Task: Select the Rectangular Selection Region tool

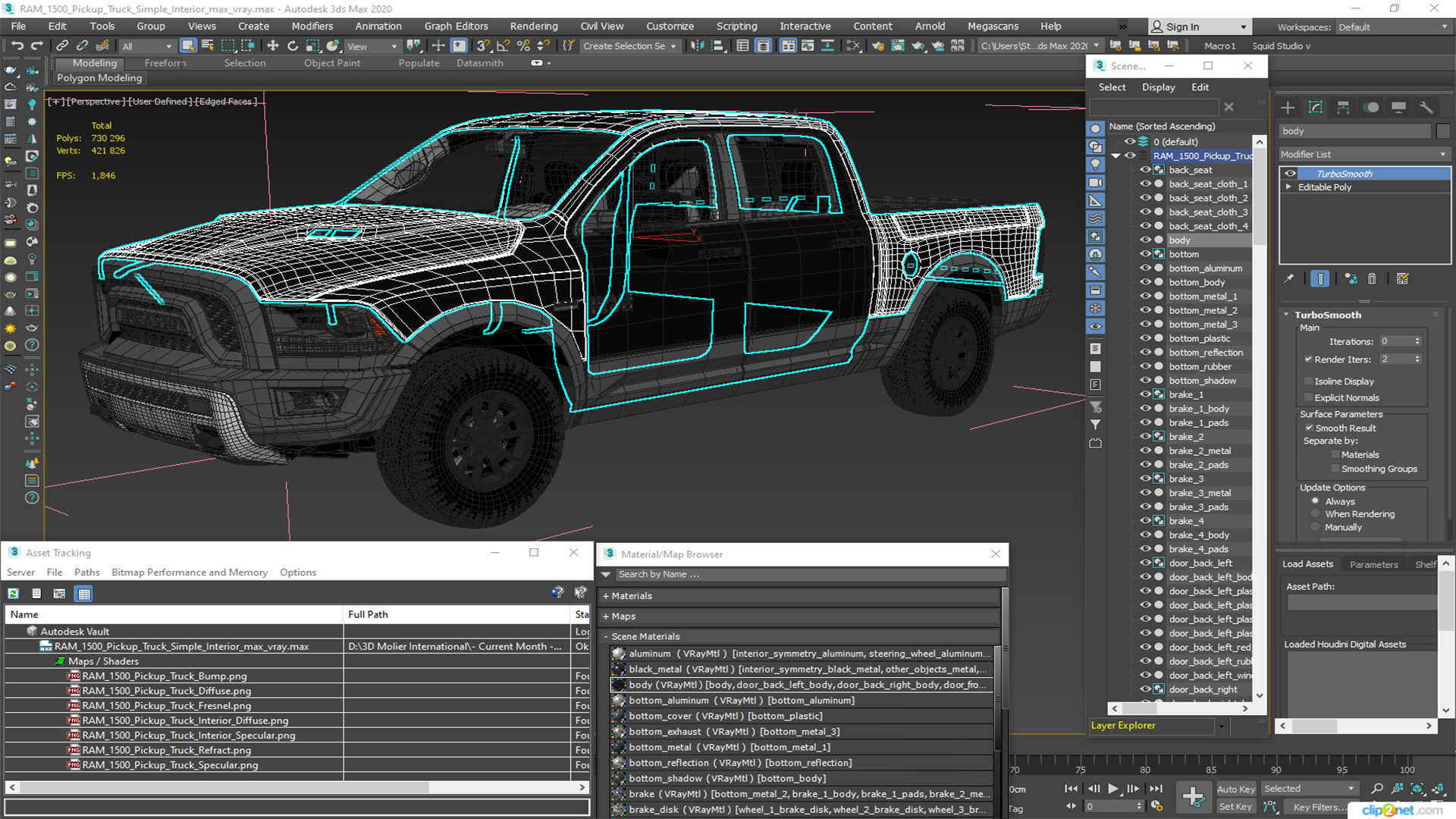Action: pyautogui.click(x=227, y=45)
